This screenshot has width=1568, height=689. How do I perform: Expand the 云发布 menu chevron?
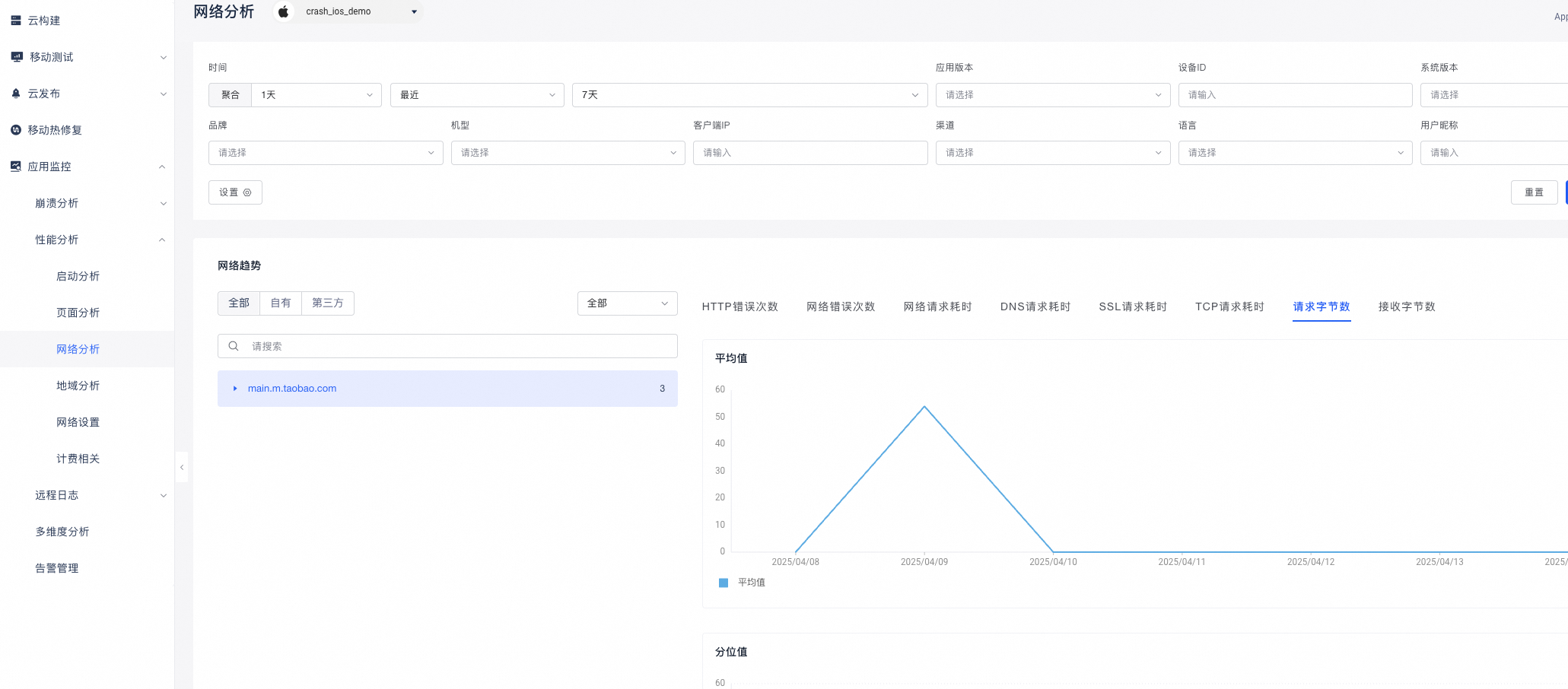pos(163,94)
